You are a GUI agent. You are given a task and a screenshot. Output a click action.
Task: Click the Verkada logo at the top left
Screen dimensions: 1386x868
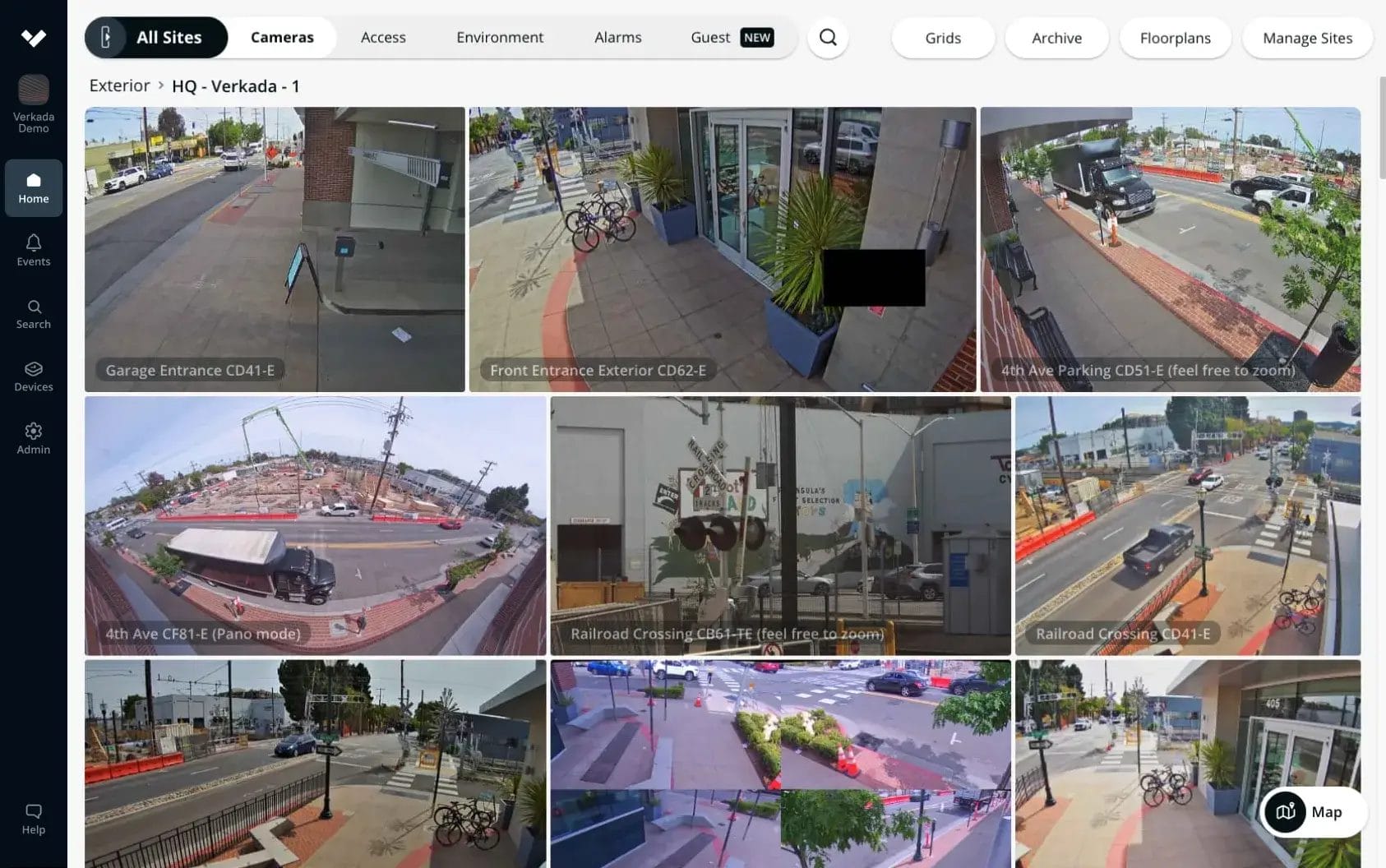pos(33,36)
